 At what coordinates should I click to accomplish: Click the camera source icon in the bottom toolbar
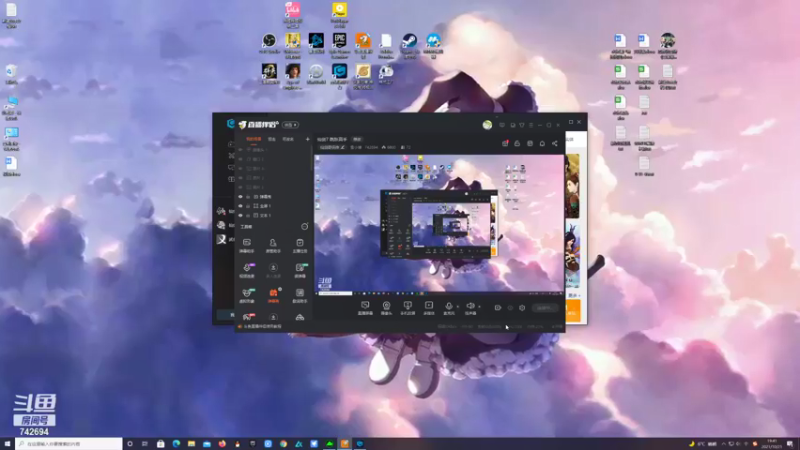[x=386, y=306]
